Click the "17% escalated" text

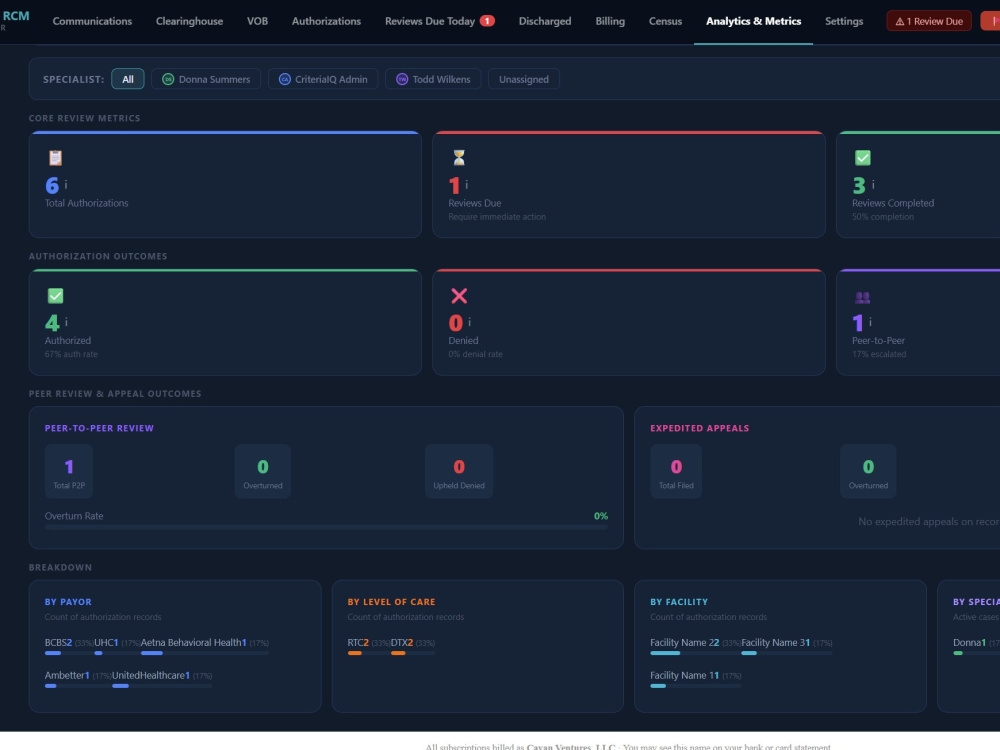point(879,354)
